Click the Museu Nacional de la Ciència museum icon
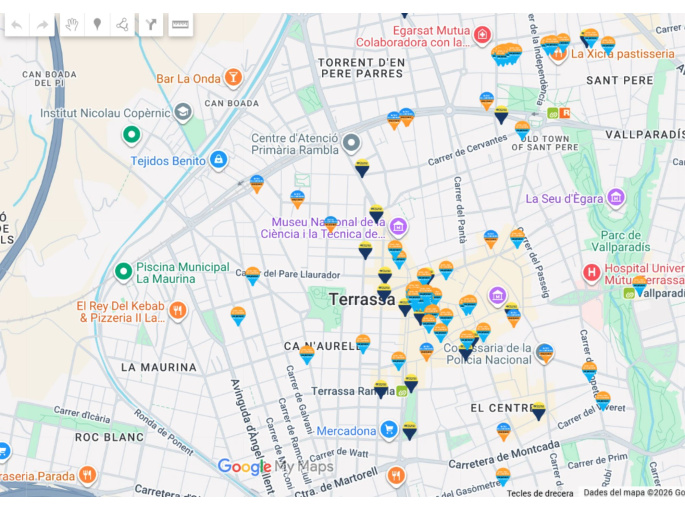685x510 pixels. pos(398,227)
